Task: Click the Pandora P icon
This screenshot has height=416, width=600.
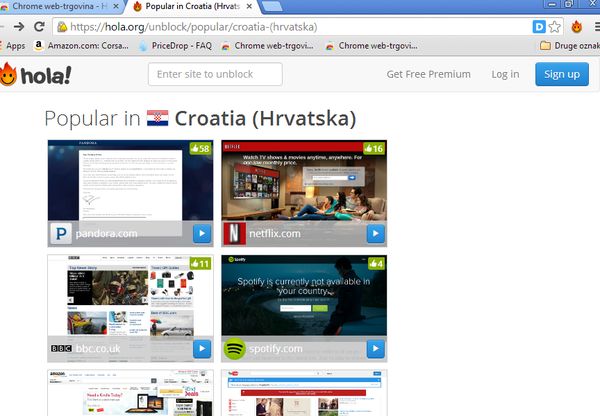Action: [61, 233]
